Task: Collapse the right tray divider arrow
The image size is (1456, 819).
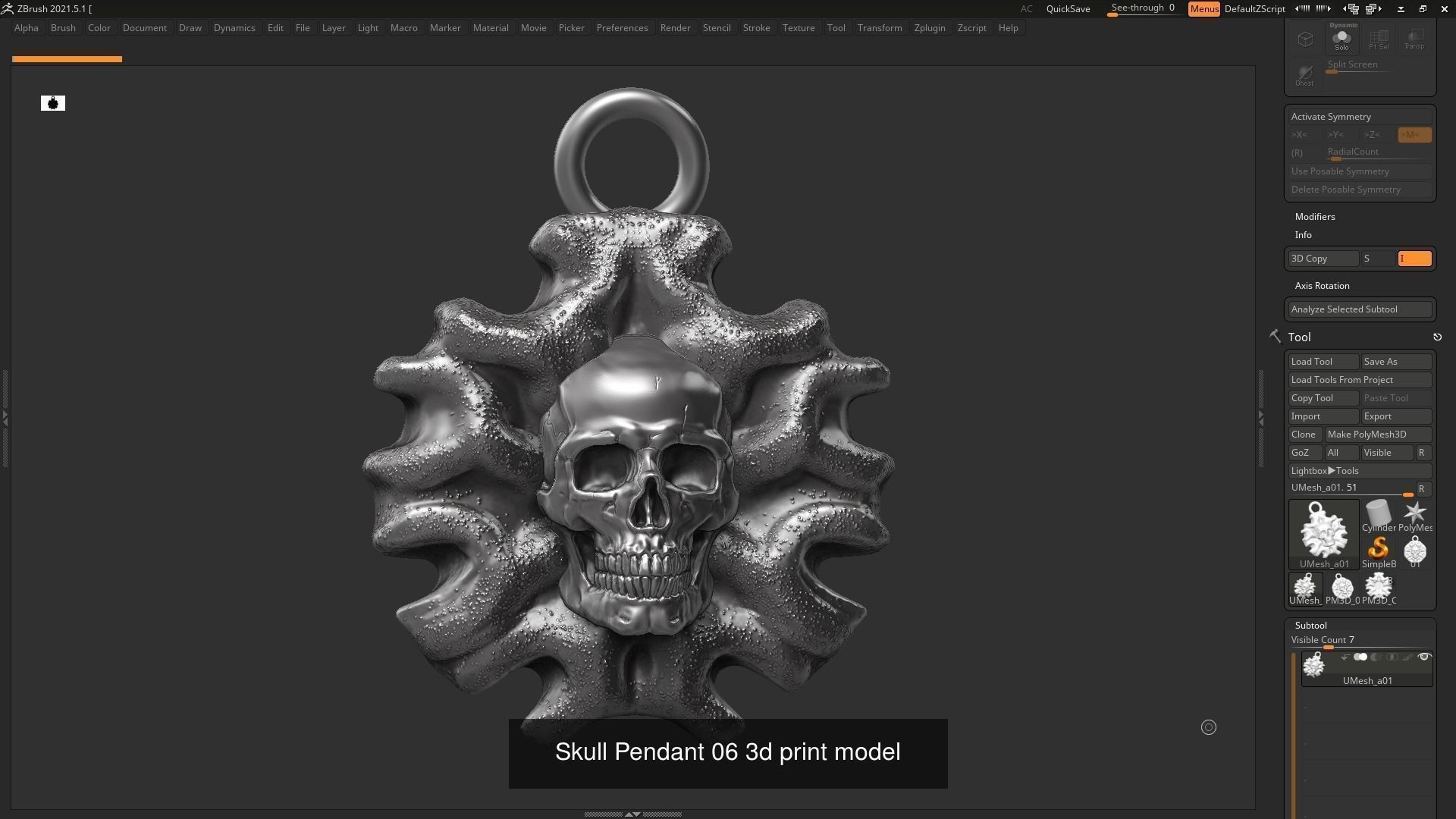Action: (x=1261, y=418)
